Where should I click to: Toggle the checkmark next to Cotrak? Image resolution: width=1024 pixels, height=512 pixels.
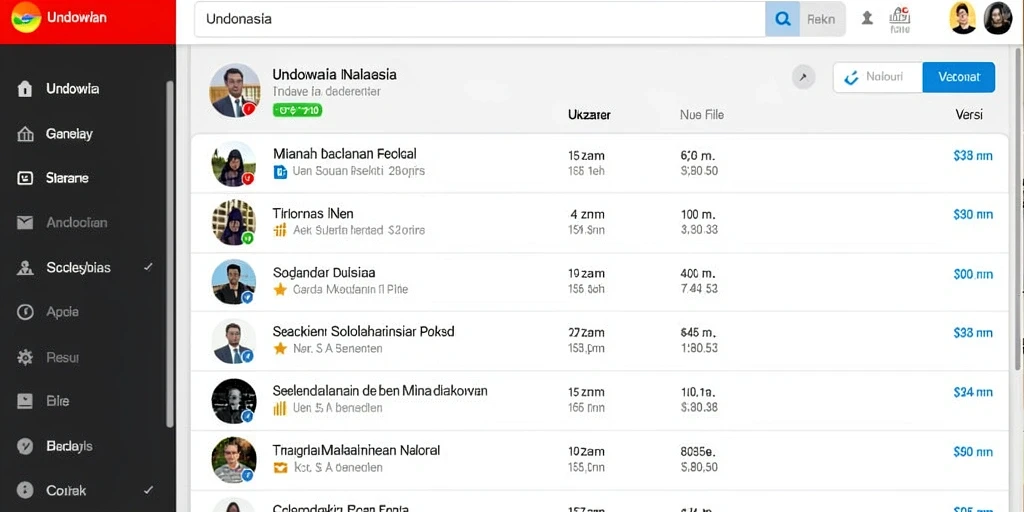click(148, 490)
